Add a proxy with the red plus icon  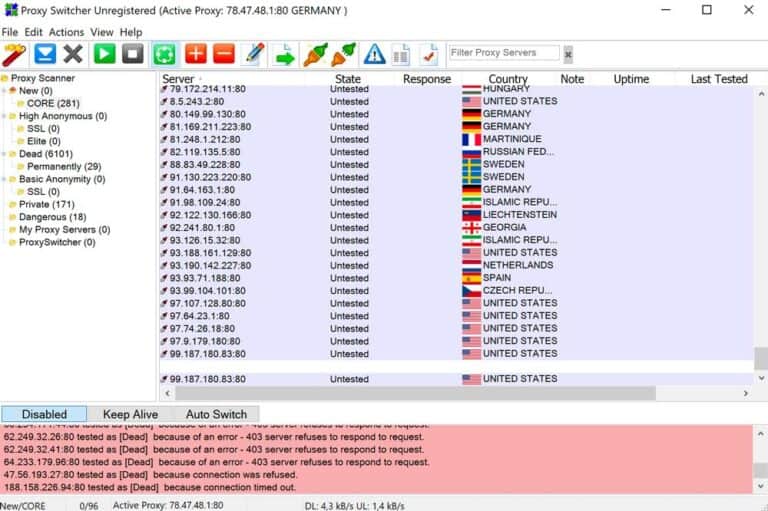196,54
